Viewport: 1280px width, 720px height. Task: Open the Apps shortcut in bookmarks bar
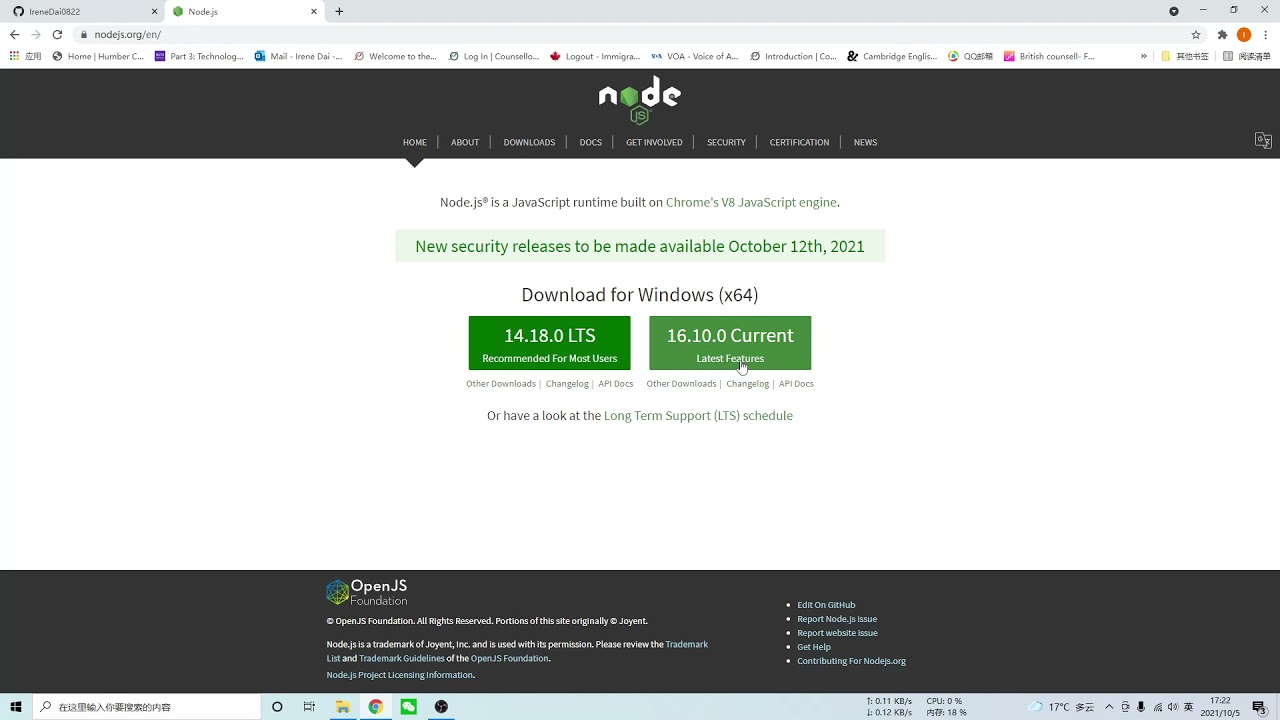pos(26,56)
